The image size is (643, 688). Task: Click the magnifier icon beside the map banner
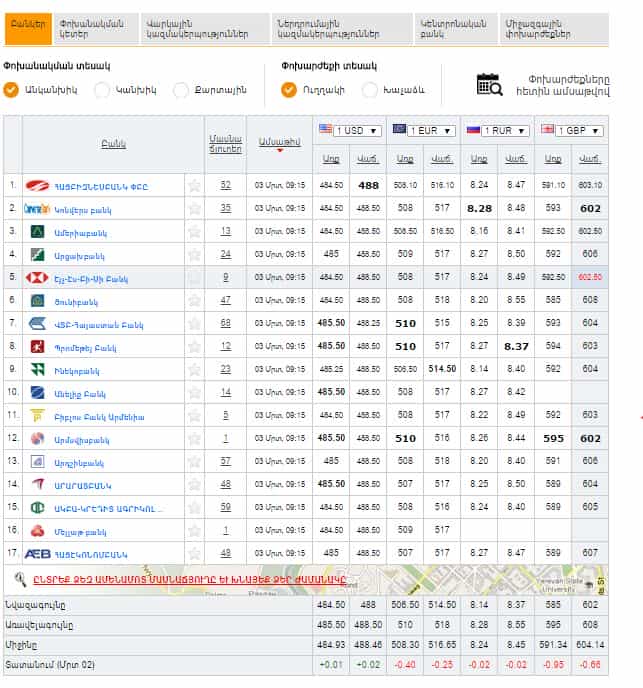(x=20, y=578)
